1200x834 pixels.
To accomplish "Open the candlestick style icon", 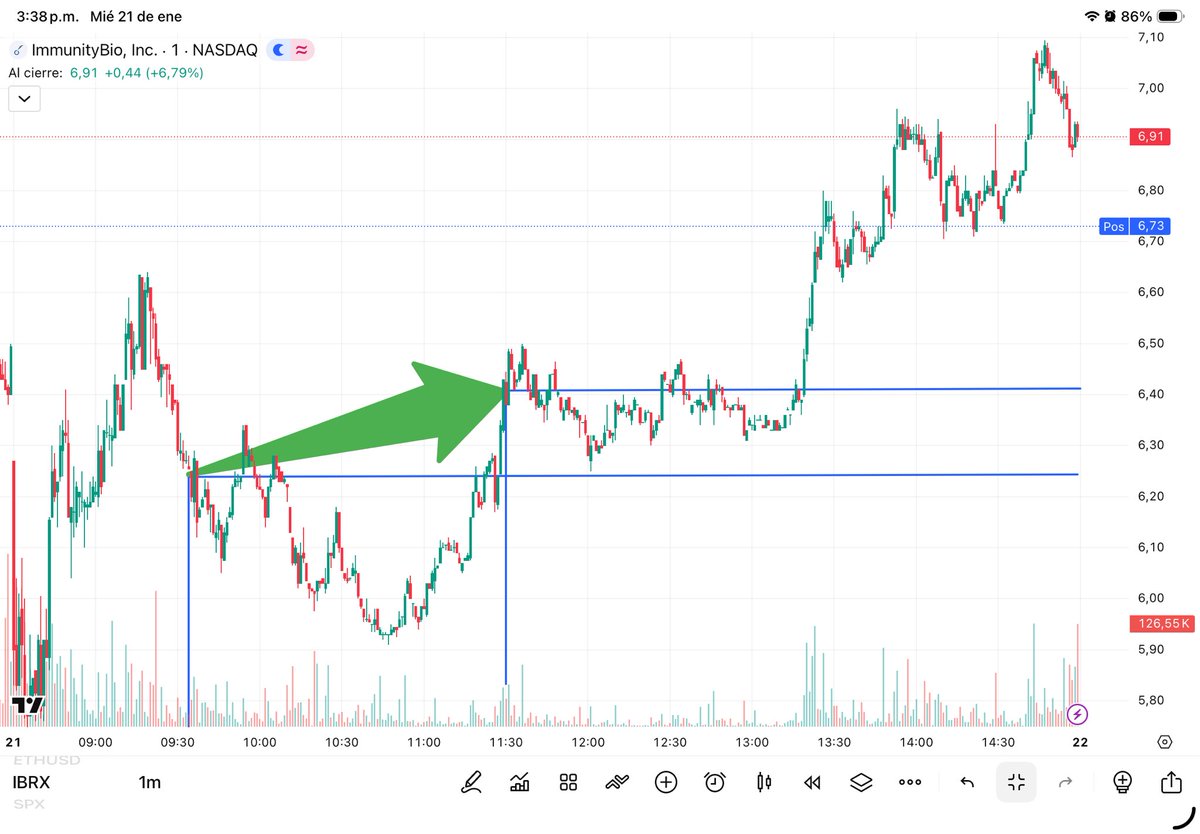I will (x=765, y=783).
